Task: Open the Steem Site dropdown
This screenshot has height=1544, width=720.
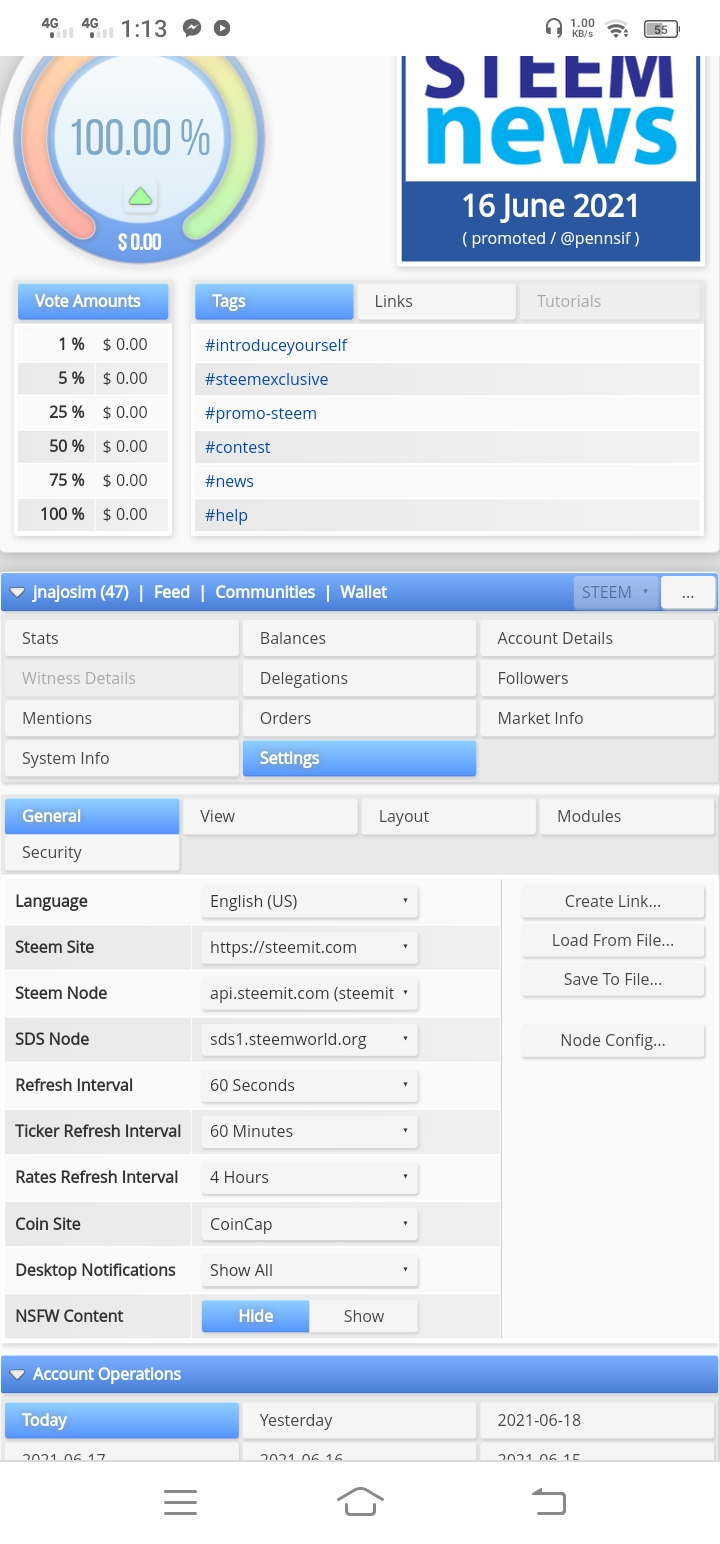Action: [310, 947]
